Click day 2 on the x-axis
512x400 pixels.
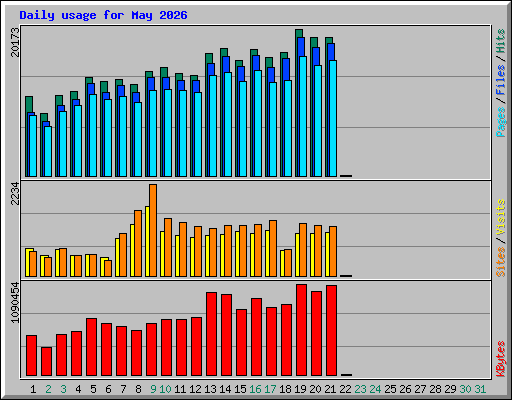(x=48, y=389)
